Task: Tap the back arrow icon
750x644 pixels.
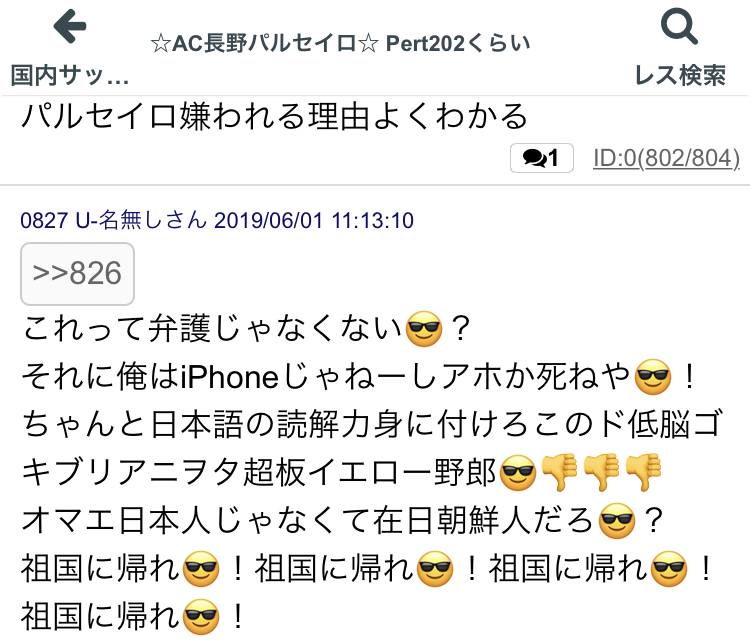Action: pyautogui.click(x=70, y=26)
